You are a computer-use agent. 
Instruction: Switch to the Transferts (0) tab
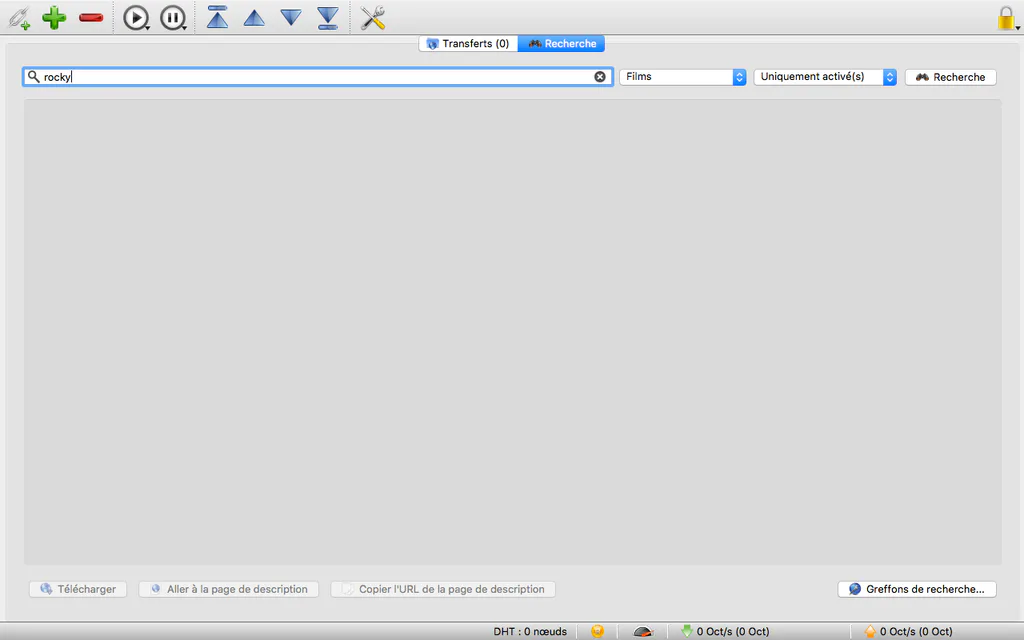468,44
